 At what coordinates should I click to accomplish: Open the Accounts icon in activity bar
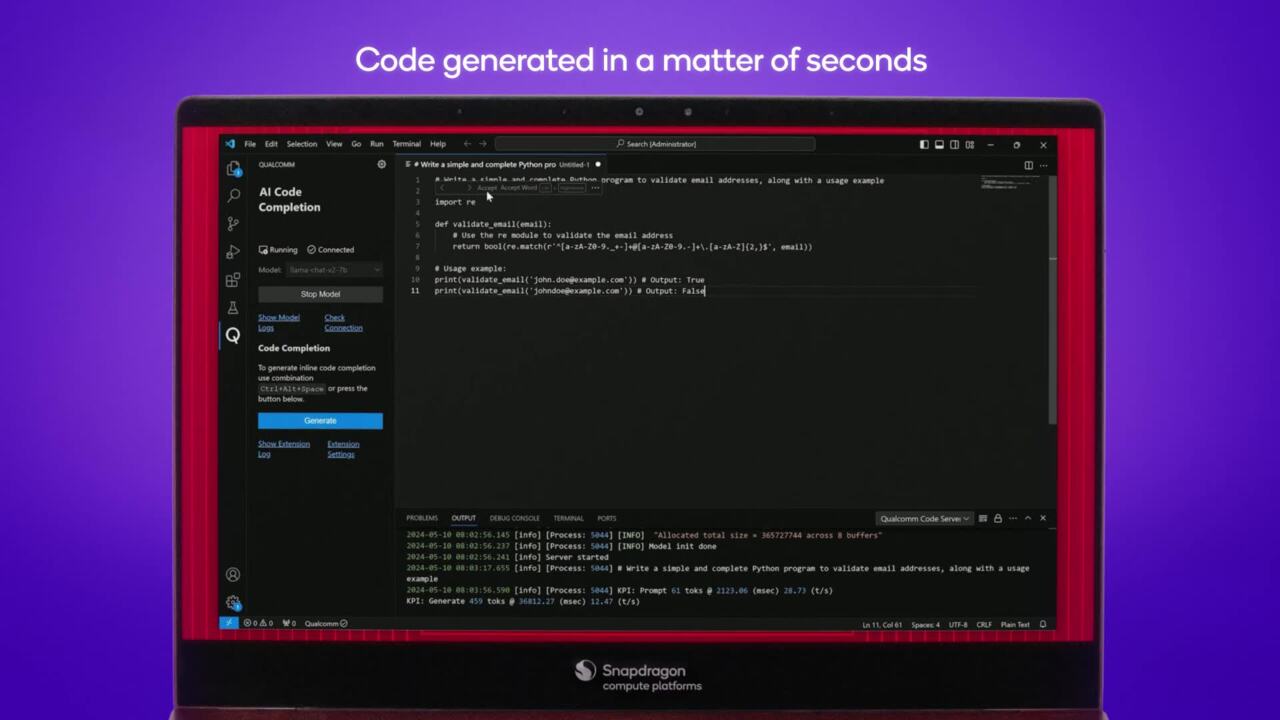pos(233,575)
